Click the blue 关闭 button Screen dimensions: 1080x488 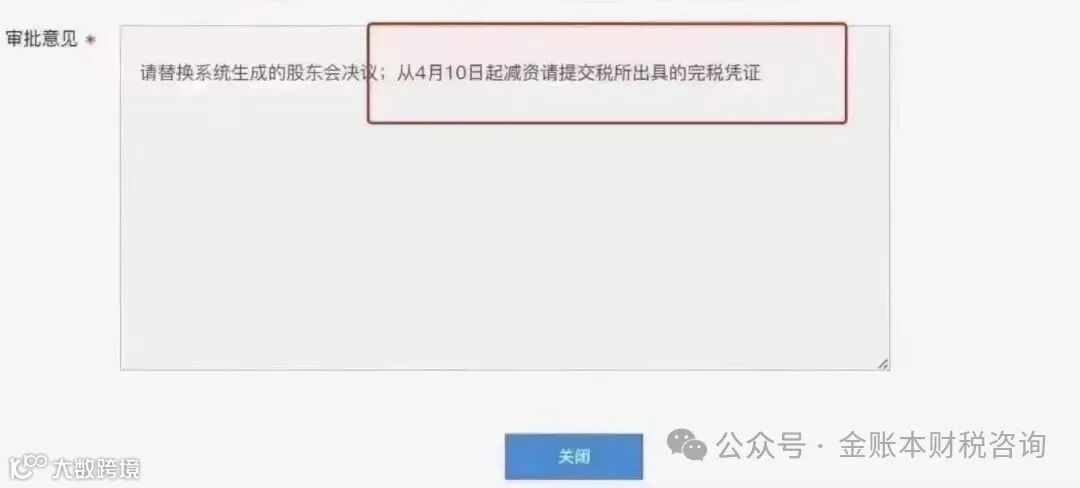tap(573, 456)
